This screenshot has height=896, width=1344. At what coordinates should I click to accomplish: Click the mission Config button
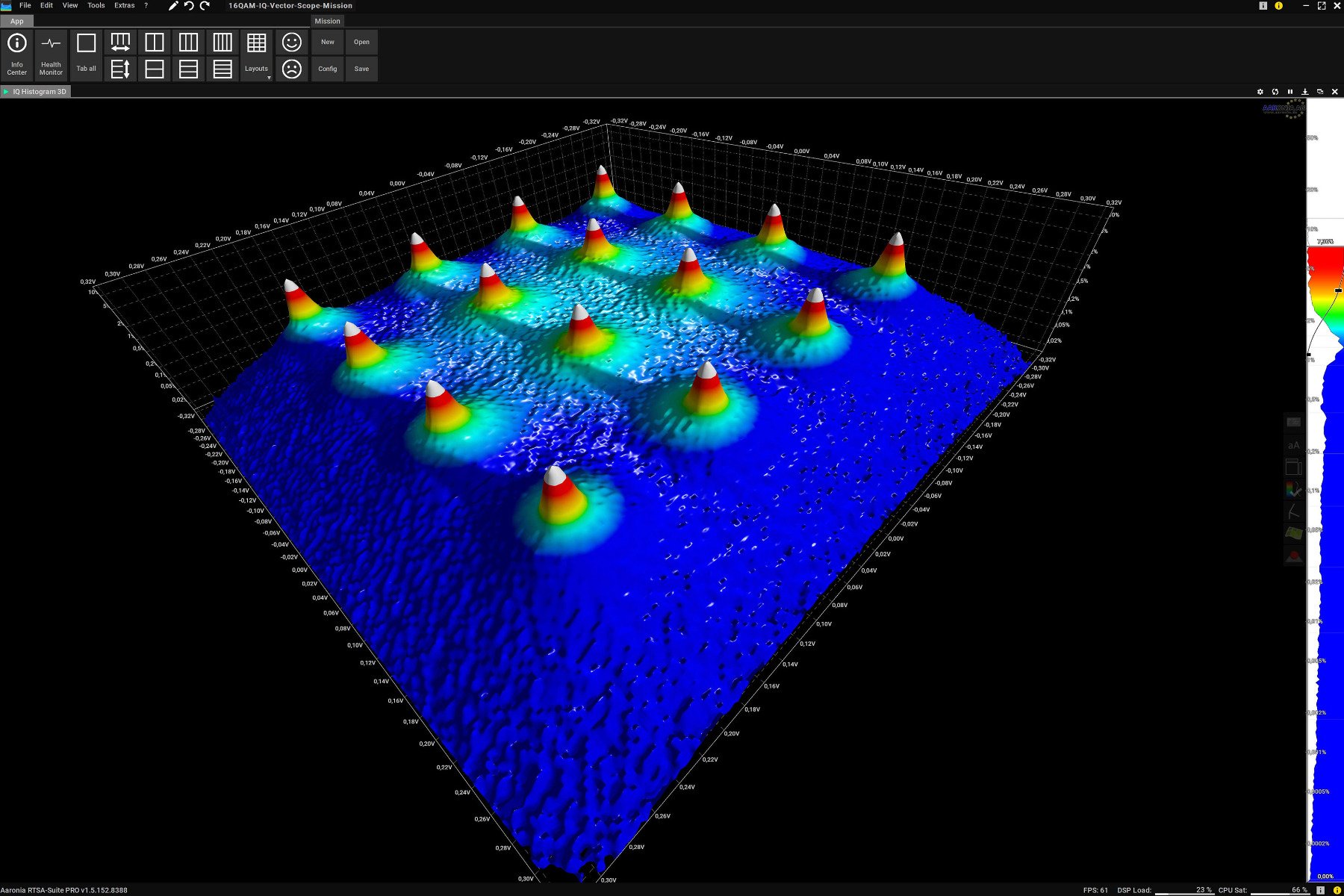(327, 69)
